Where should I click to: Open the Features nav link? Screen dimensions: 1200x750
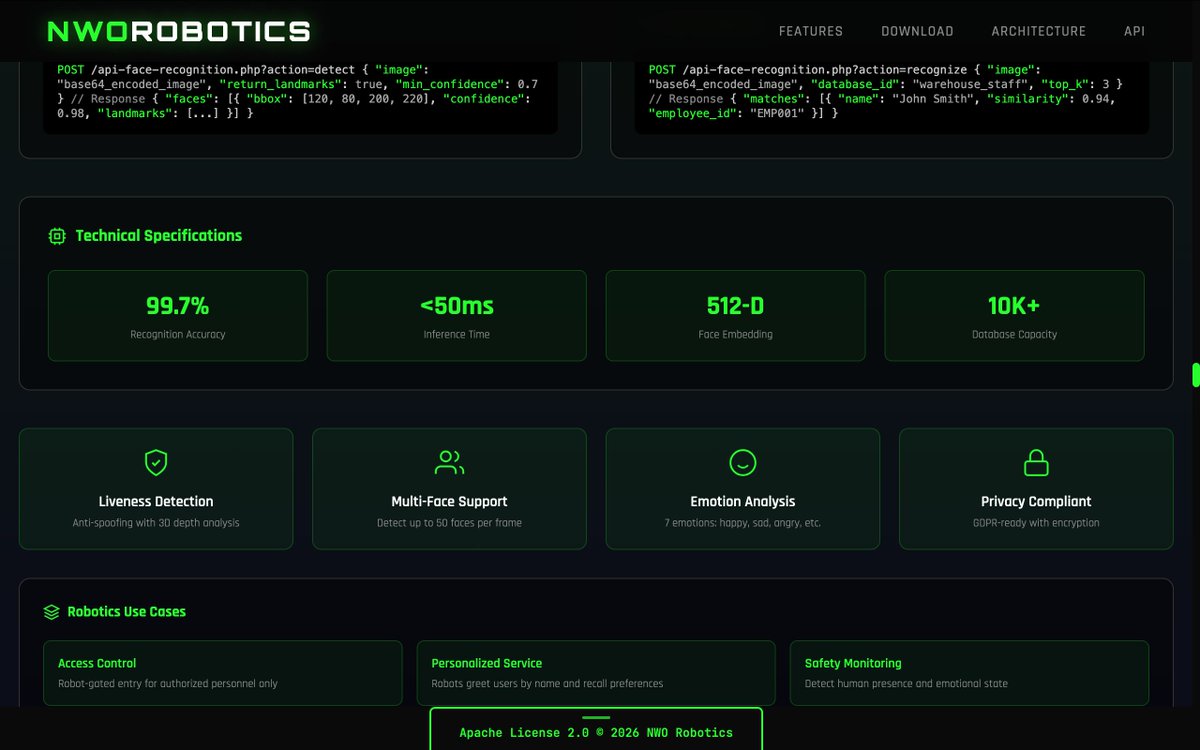tap(811, 31)
